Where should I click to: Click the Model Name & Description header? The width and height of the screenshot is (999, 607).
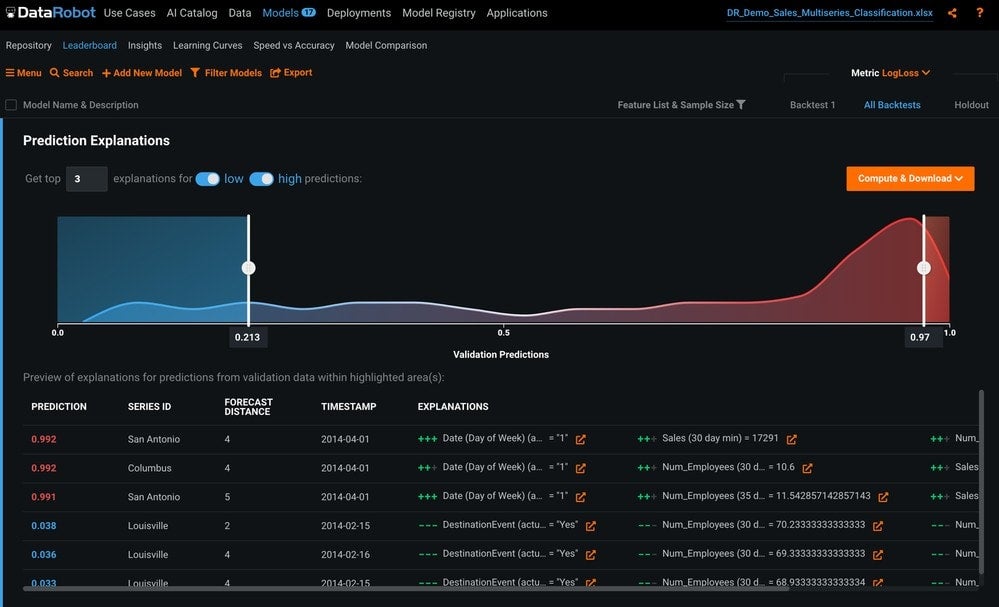point(81,104)
